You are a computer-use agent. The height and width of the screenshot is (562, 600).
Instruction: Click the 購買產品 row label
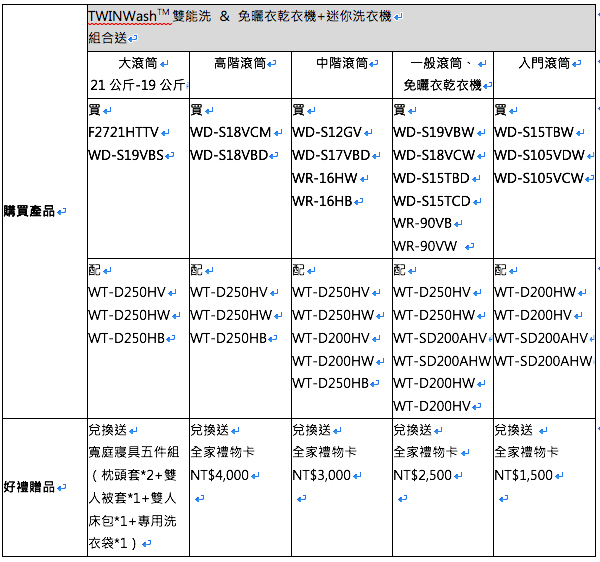pyautogui.click(x=29, y=211)
